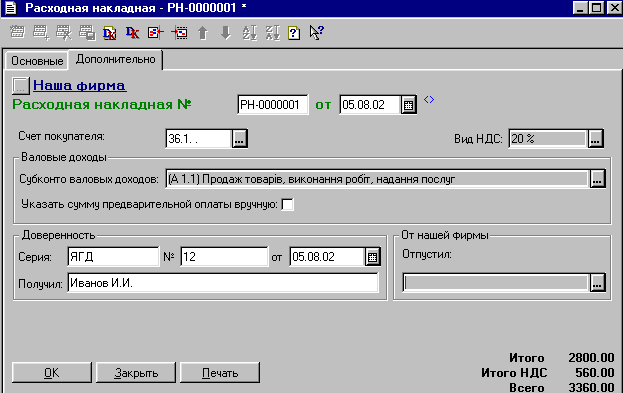Click the move row up arrow icon
This screenshot has width=623, height=393.
click(203, 33)
